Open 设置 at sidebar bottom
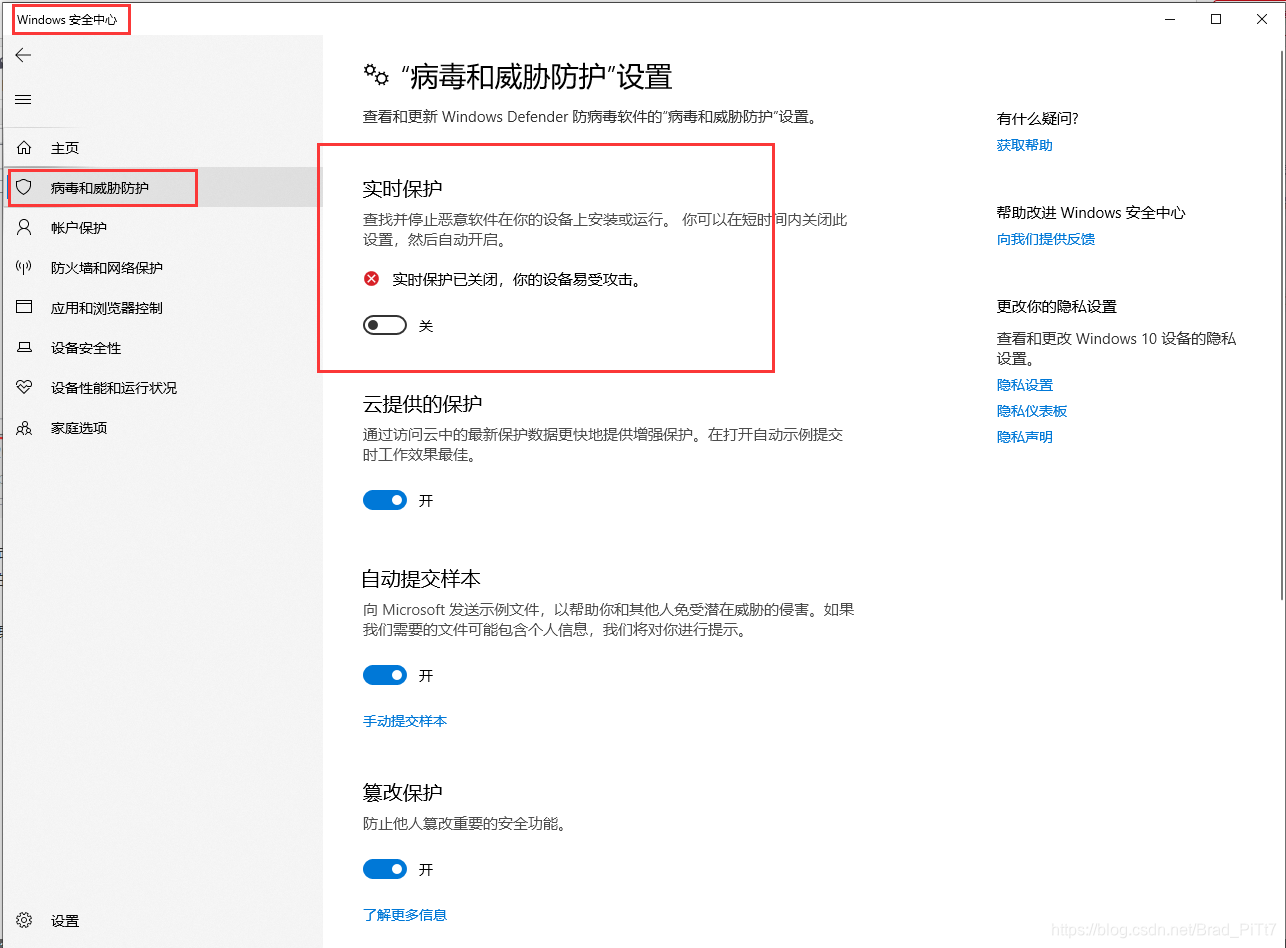 click(x=162, y=920)
